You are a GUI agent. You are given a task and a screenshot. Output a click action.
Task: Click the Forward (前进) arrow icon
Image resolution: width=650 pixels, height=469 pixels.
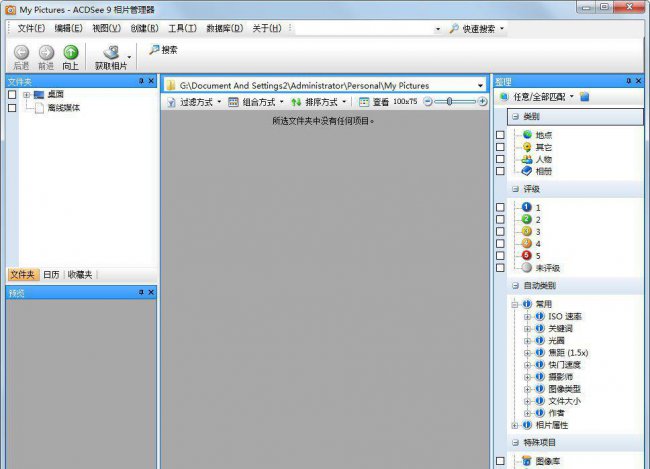(x=46, y=53)
